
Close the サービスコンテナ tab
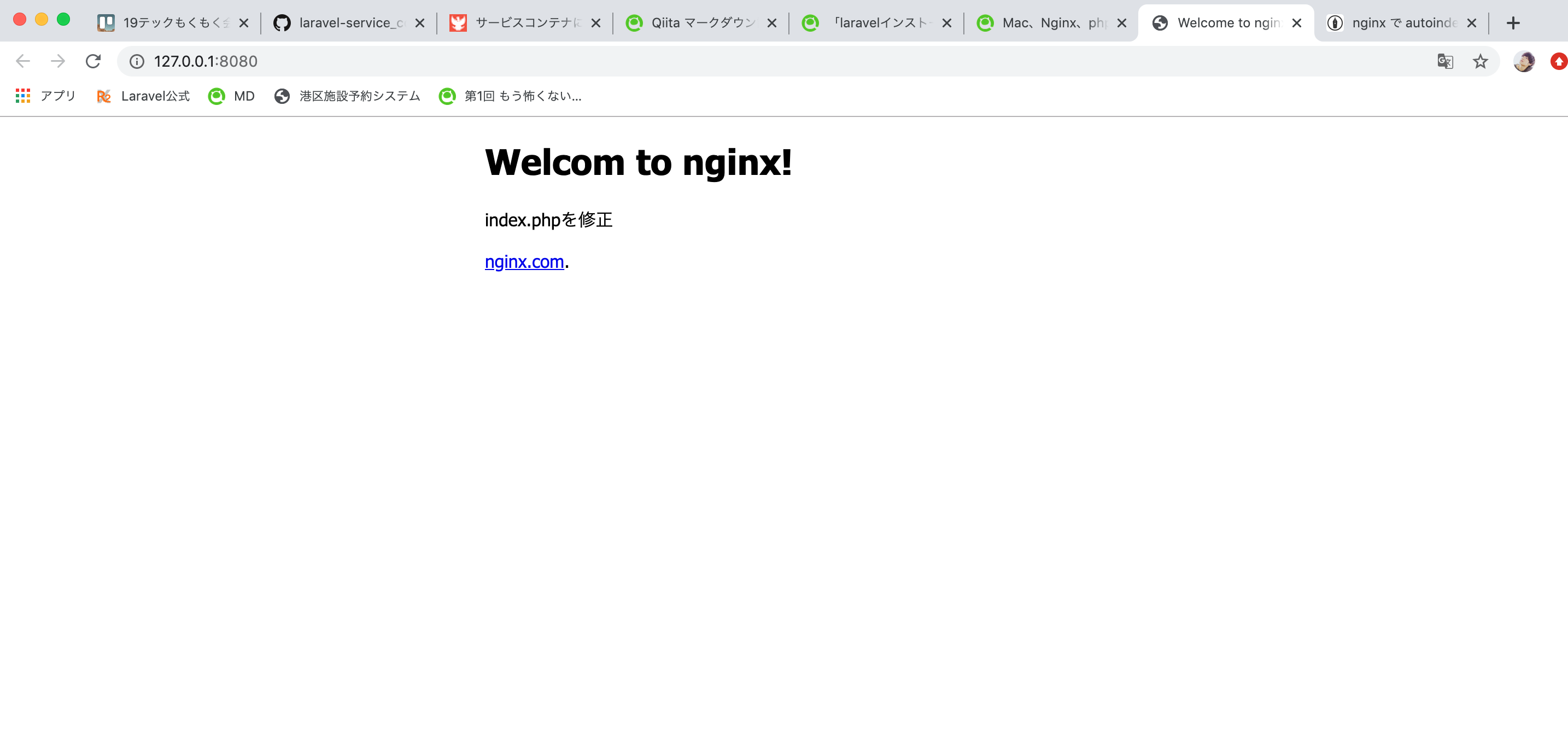[596, 23]
